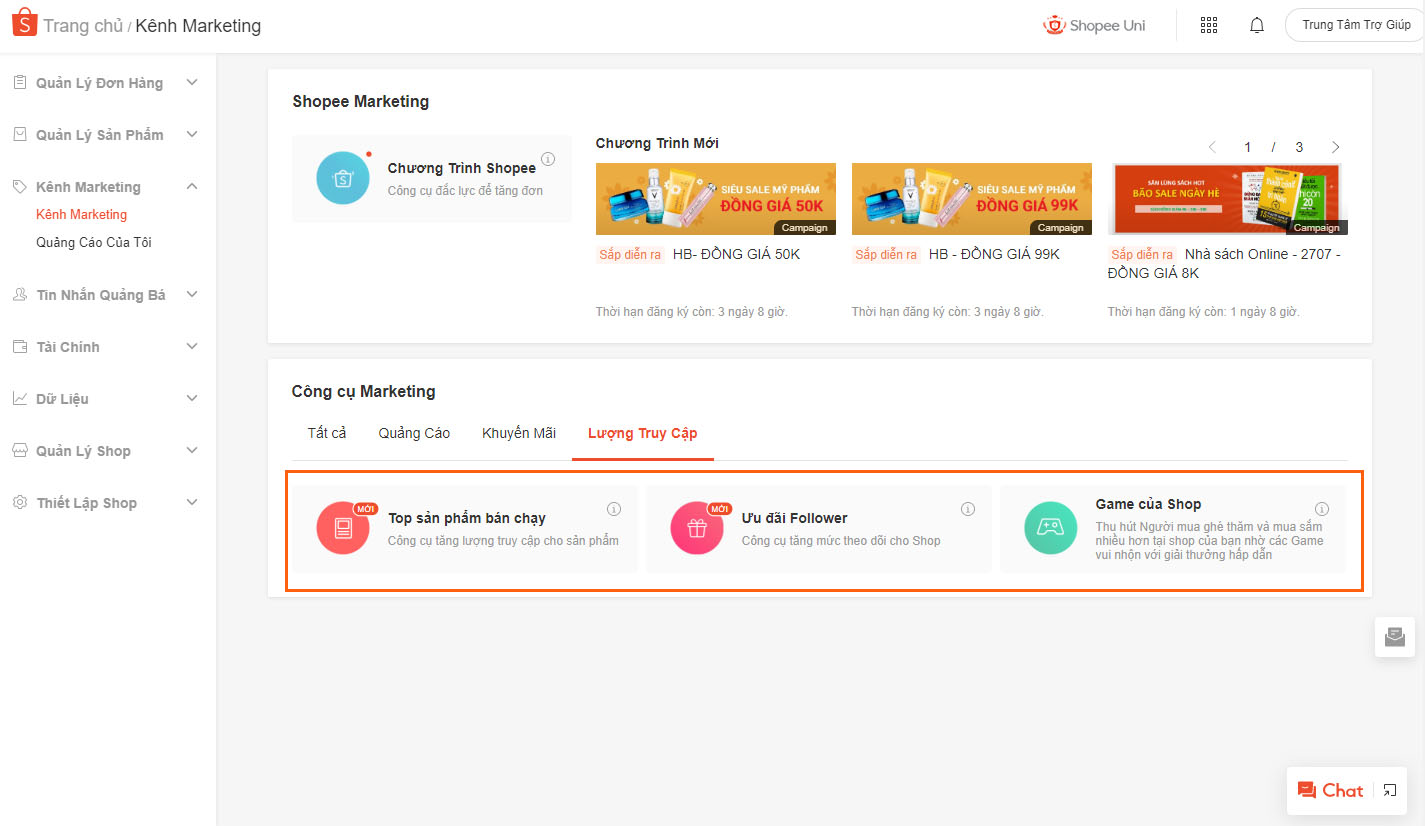Click the Thiết Lập Shop gear icon
The image size is (1425, 826).
click(19, 502)
